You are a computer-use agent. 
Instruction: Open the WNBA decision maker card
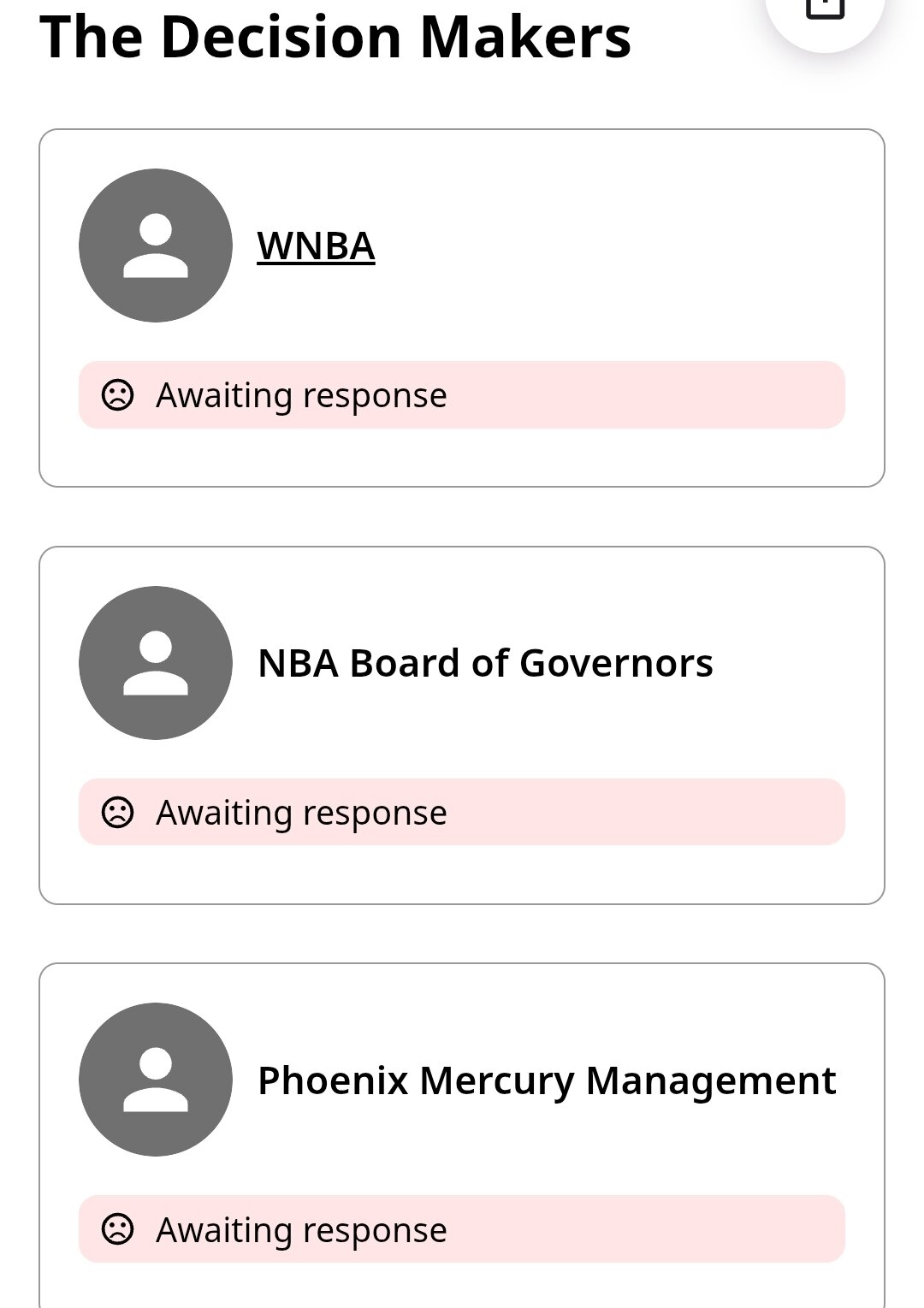pos(462,308)
